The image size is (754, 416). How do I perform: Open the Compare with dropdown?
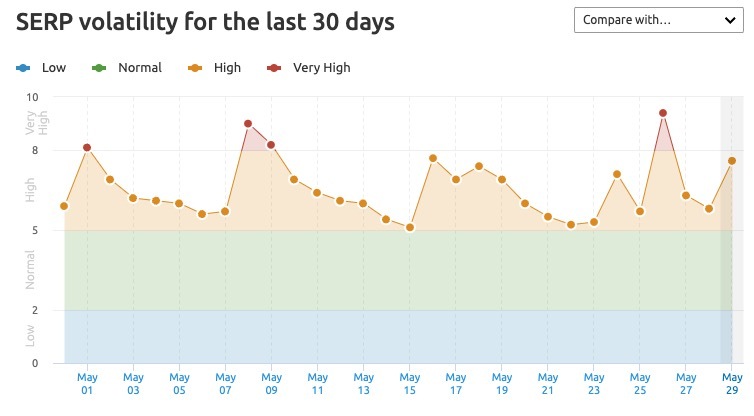pos(658,20)
